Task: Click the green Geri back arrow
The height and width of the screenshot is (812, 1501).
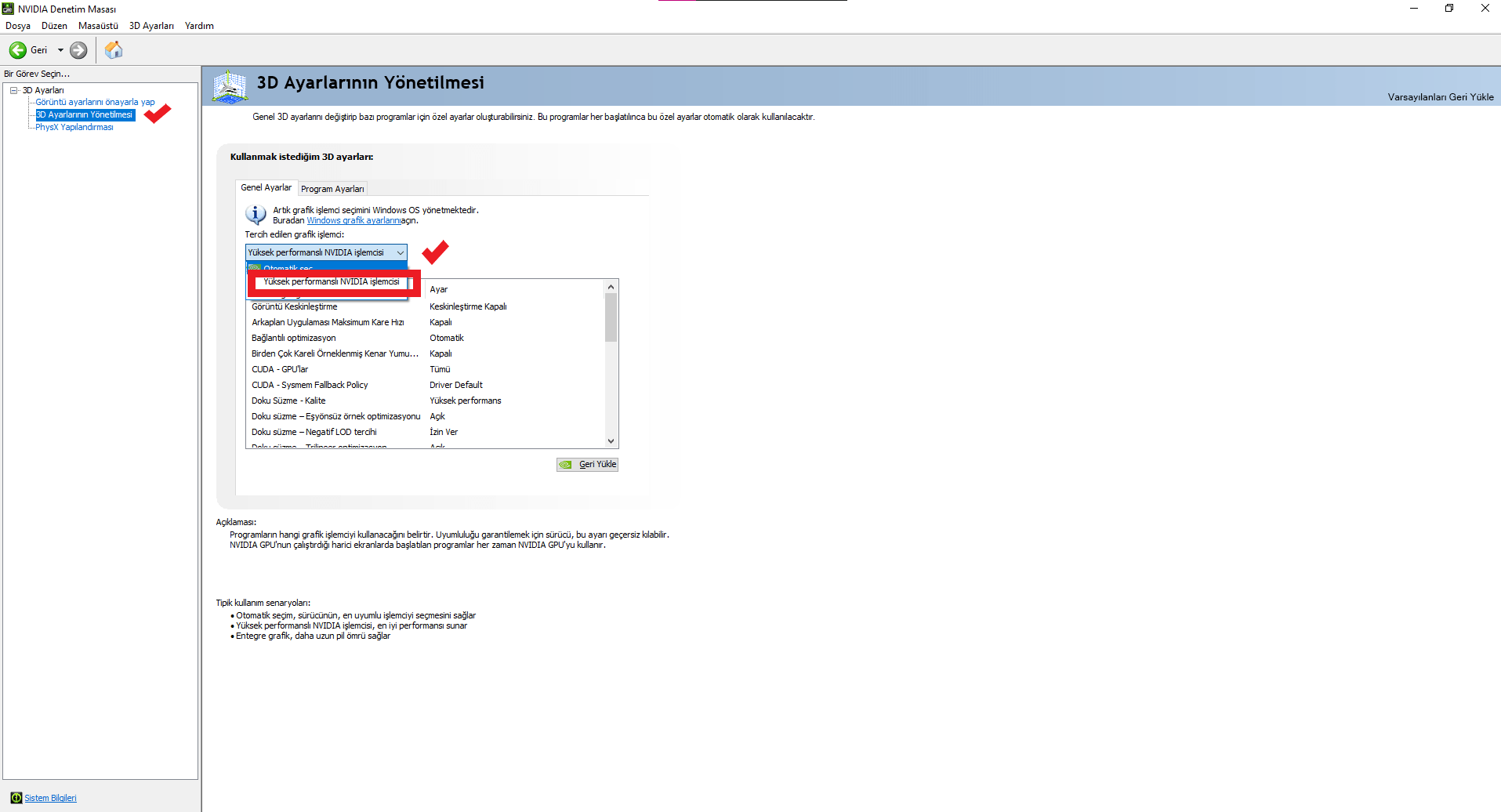Action: pyautogui.click(x=17, y=50)
